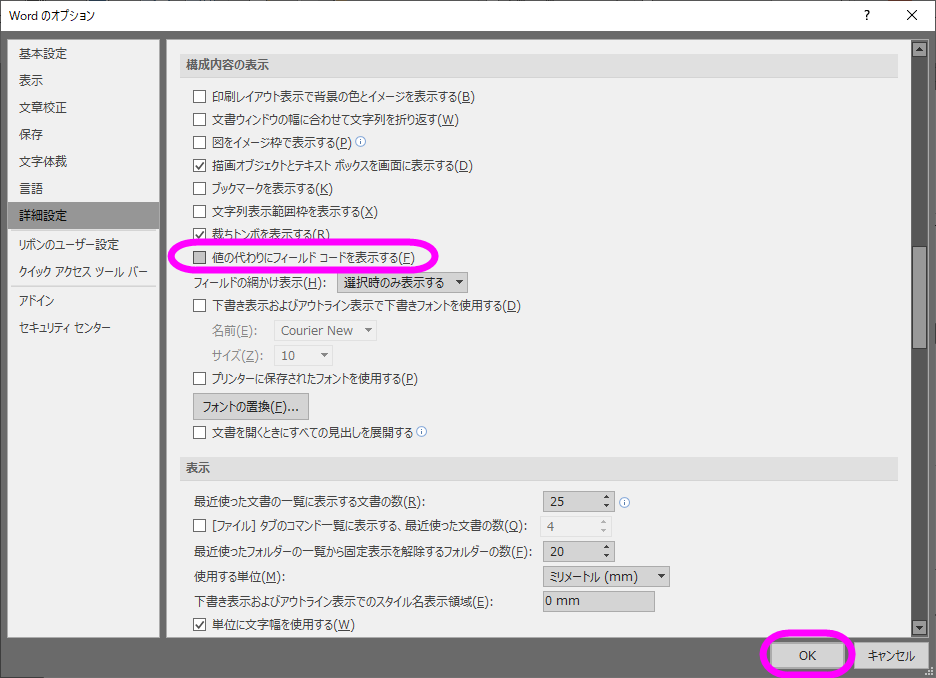Image resolution: width=936 pixels, height=678 pixels.
Task: Check 文字列表示範囲枠を表示する
Action: pyautogui.click(x=199, y=212)
